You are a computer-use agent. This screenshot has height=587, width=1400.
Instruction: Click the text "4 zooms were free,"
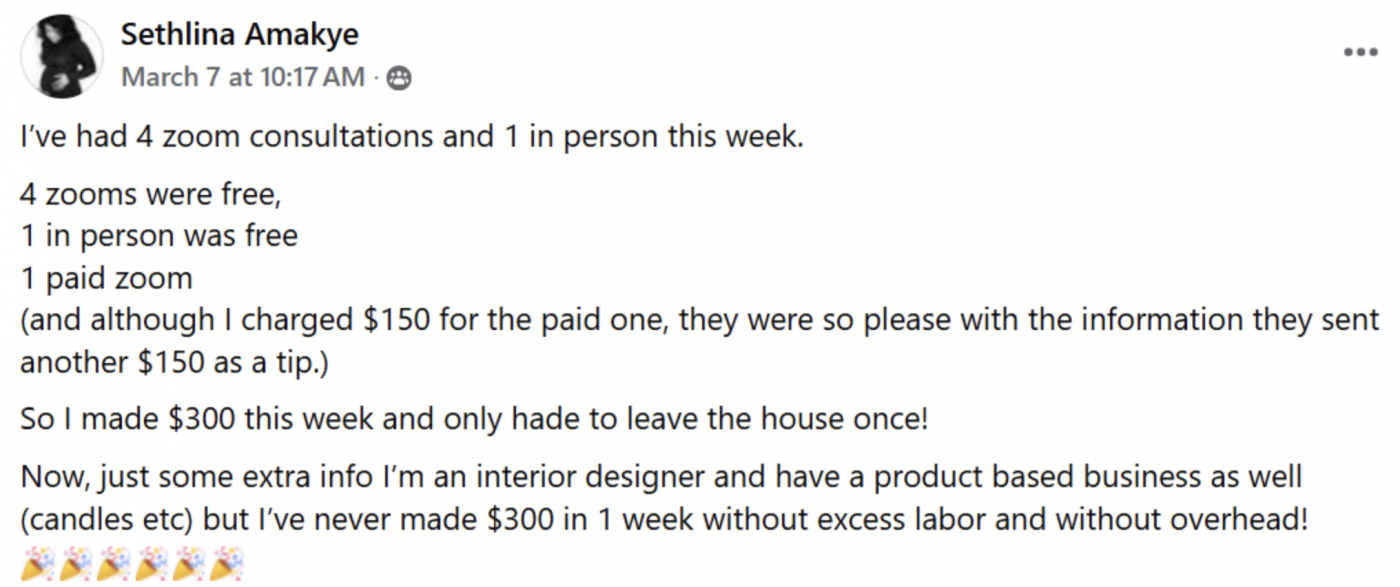click(x=150, y=193)
